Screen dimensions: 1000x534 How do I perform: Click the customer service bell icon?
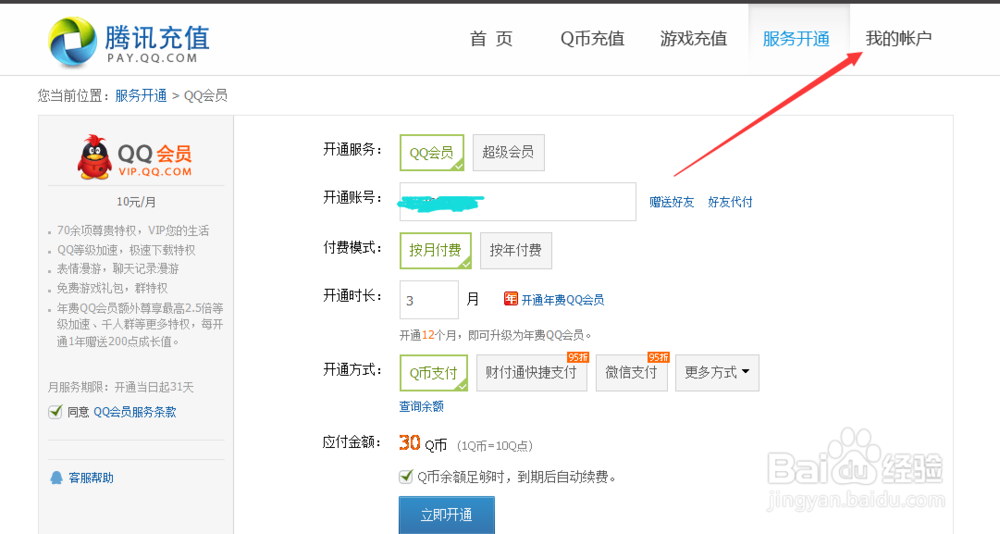pyautogui.click(x=56, y=477)
